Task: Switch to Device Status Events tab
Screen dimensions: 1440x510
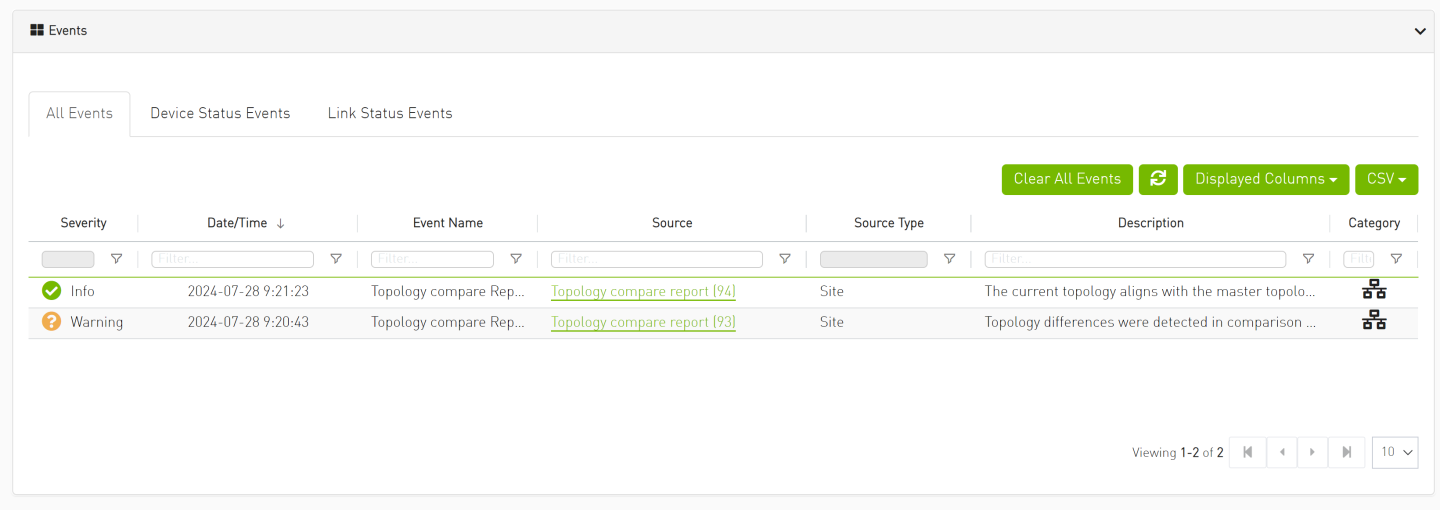Action: (220, 113)
